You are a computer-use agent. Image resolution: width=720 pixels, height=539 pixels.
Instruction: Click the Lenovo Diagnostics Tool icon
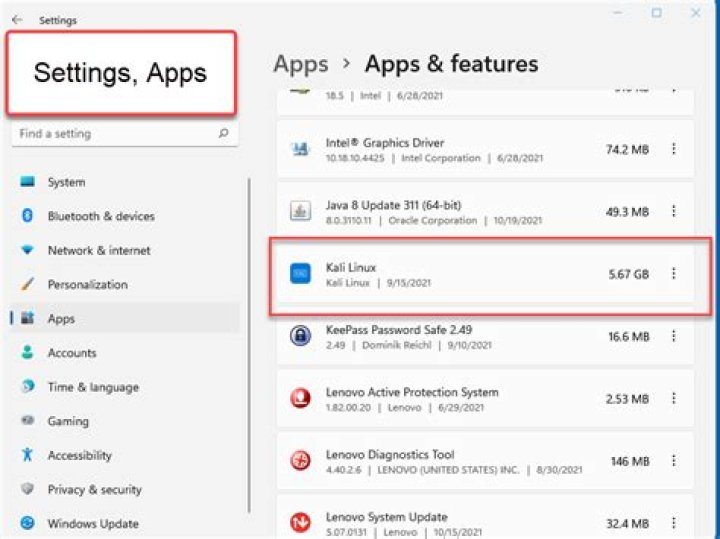pyautogui.click(x=300, y=460)
